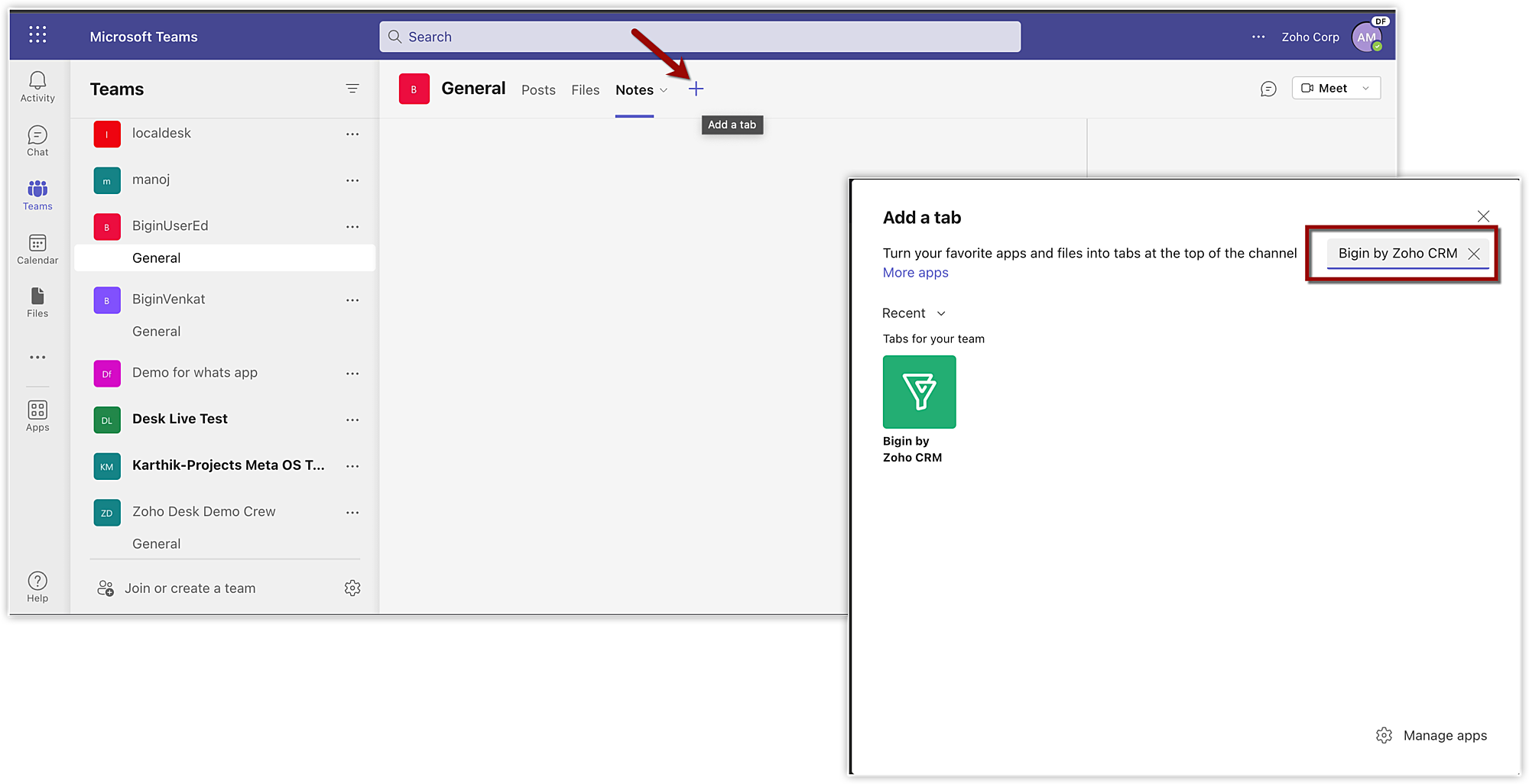The height and width of the screenshot is (784, 1529).
Task: Open Calendar in the left rail
Action: pos(37,250)
